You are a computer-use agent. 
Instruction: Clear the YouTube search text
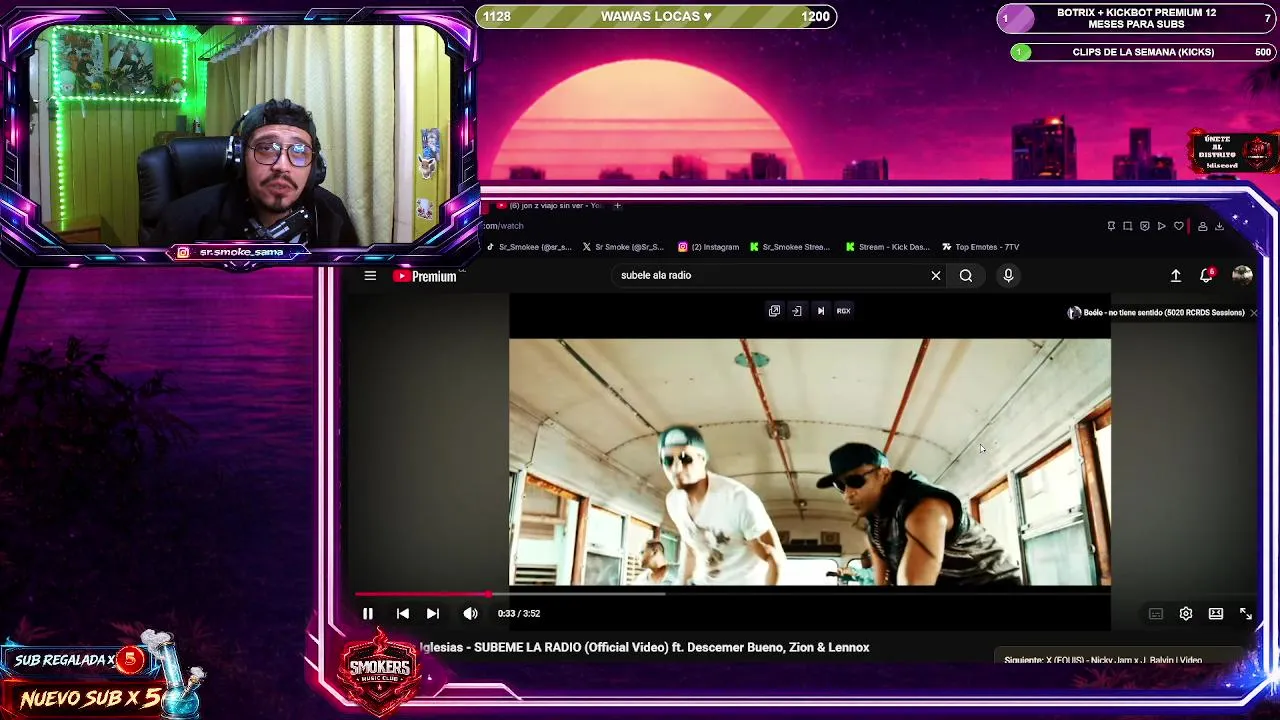pos(936,275)
